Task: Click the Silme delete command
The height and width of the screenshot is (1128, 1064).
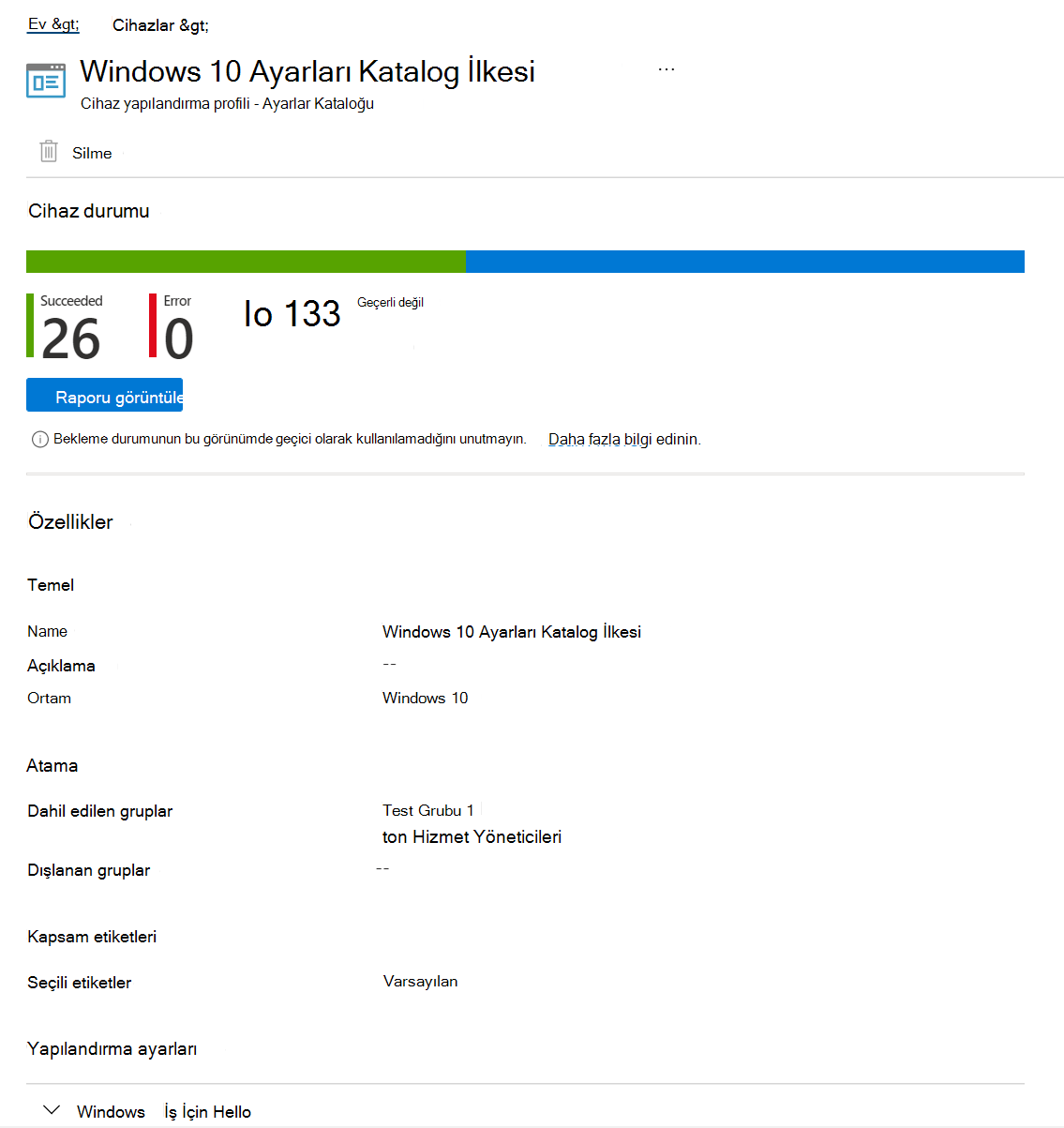Action: 92,153
